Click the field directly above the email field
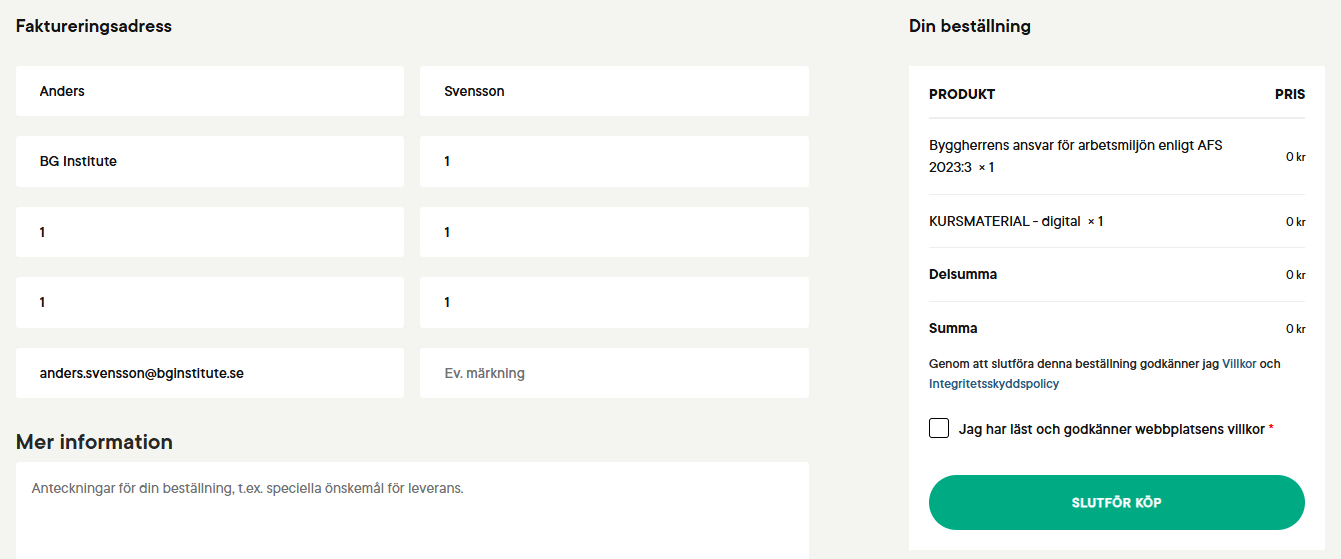 click(210, 302)
